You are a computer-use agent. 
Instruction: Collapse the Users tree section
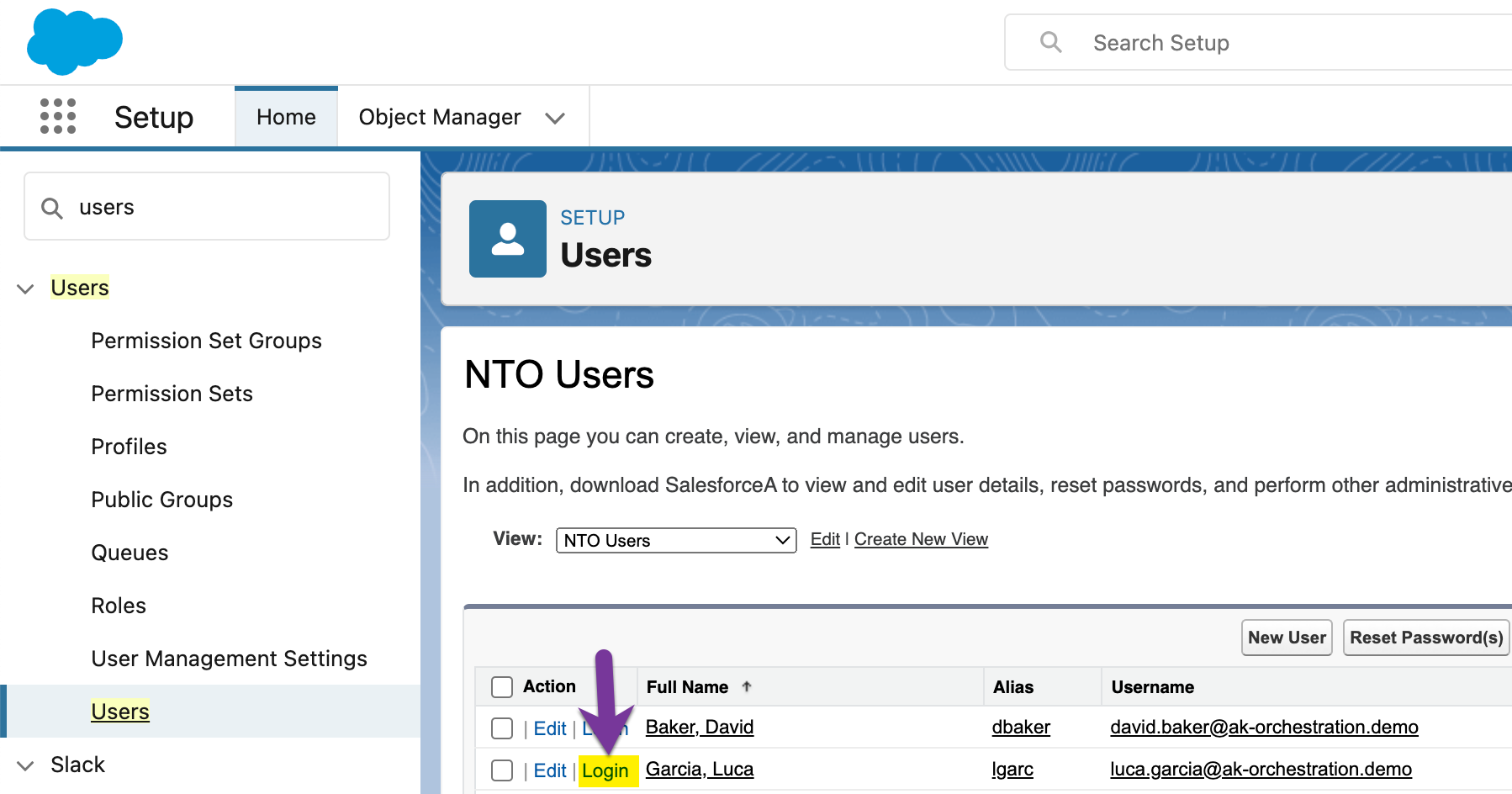coord(25,288)
